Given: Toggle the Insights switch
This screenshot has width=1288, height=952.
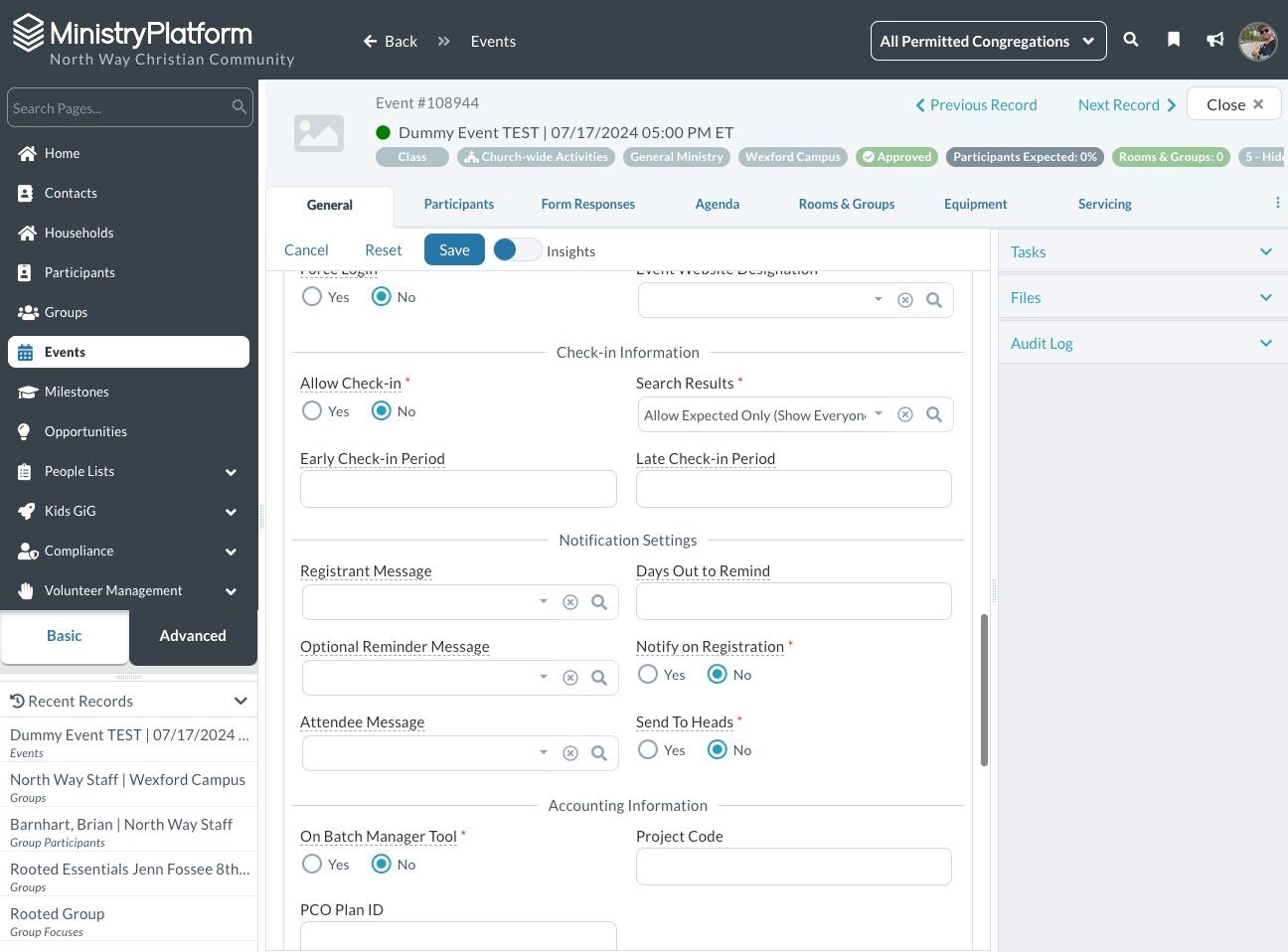Looking at the screenshot, I should (x=517, y=249).
